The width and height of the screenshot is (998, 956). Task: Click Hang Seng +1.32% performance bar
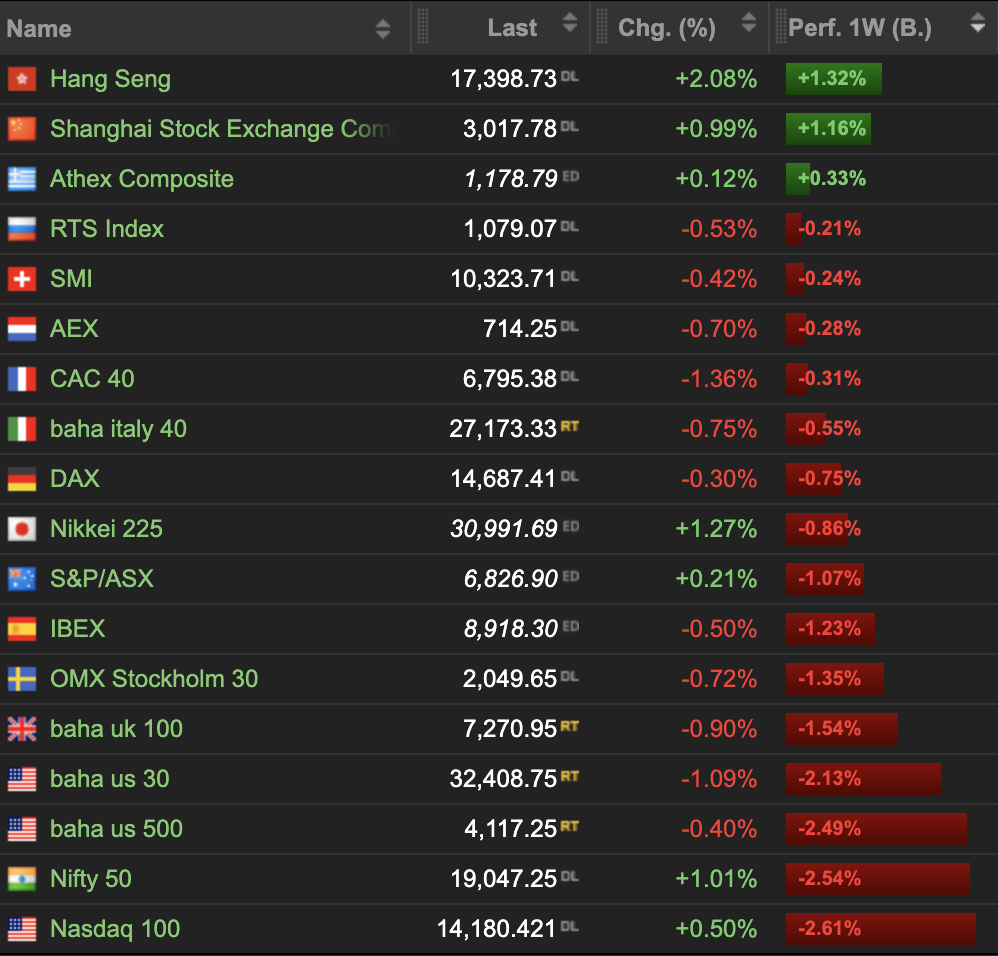pyautogui.click(x=834, y=79)
